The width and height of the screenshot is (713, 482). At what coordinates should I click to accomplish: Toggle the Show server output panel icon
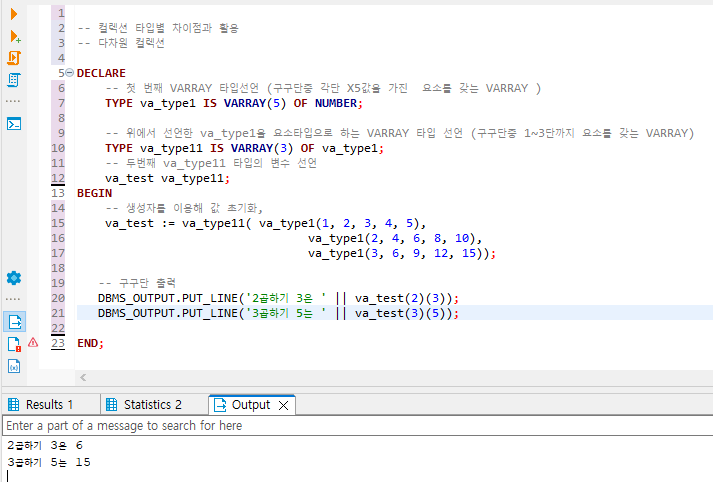pos(15,322)
